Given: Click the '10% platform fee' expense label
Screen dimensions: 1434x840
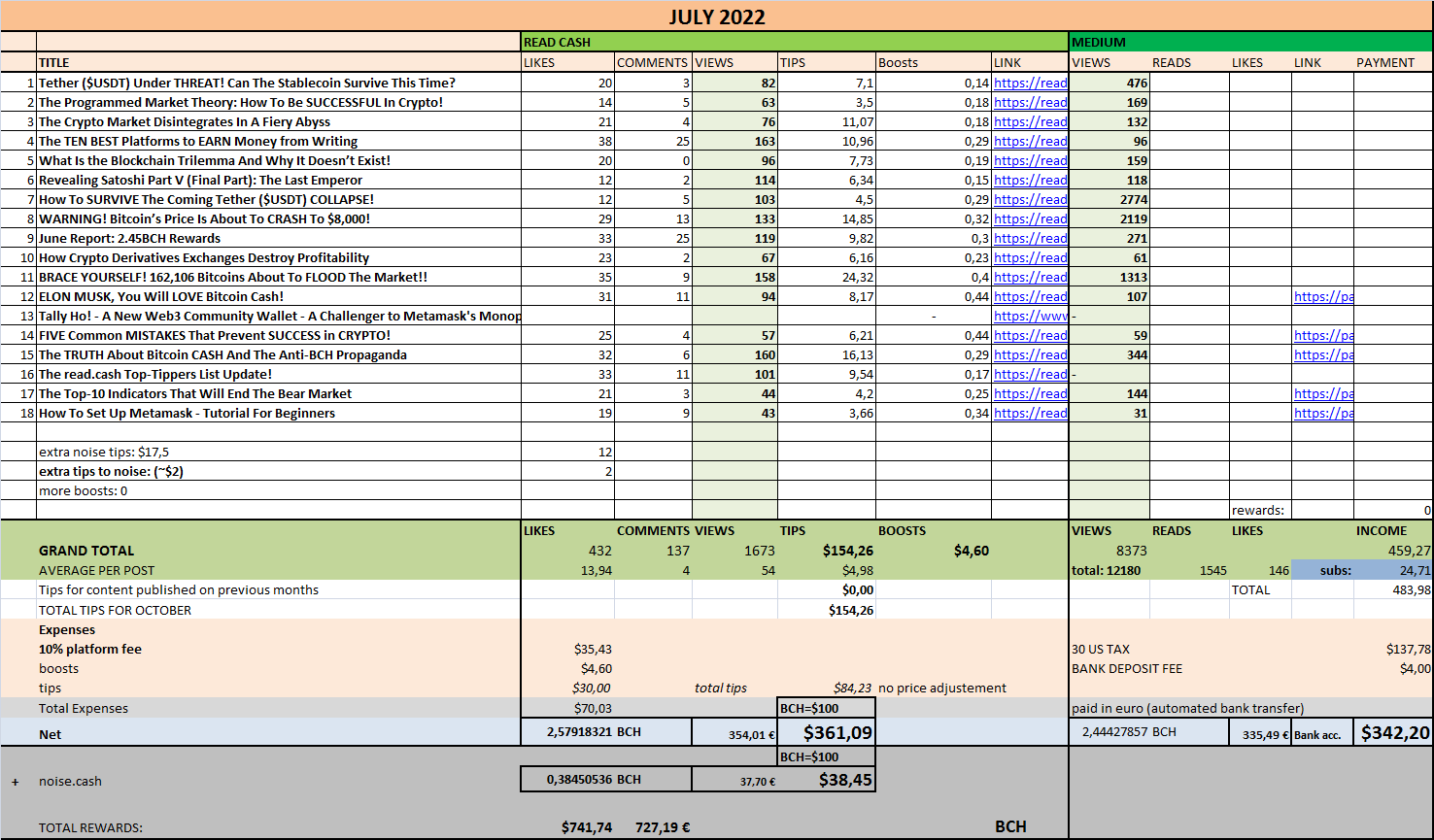Looking at the screenshot, I should point(90,649).
